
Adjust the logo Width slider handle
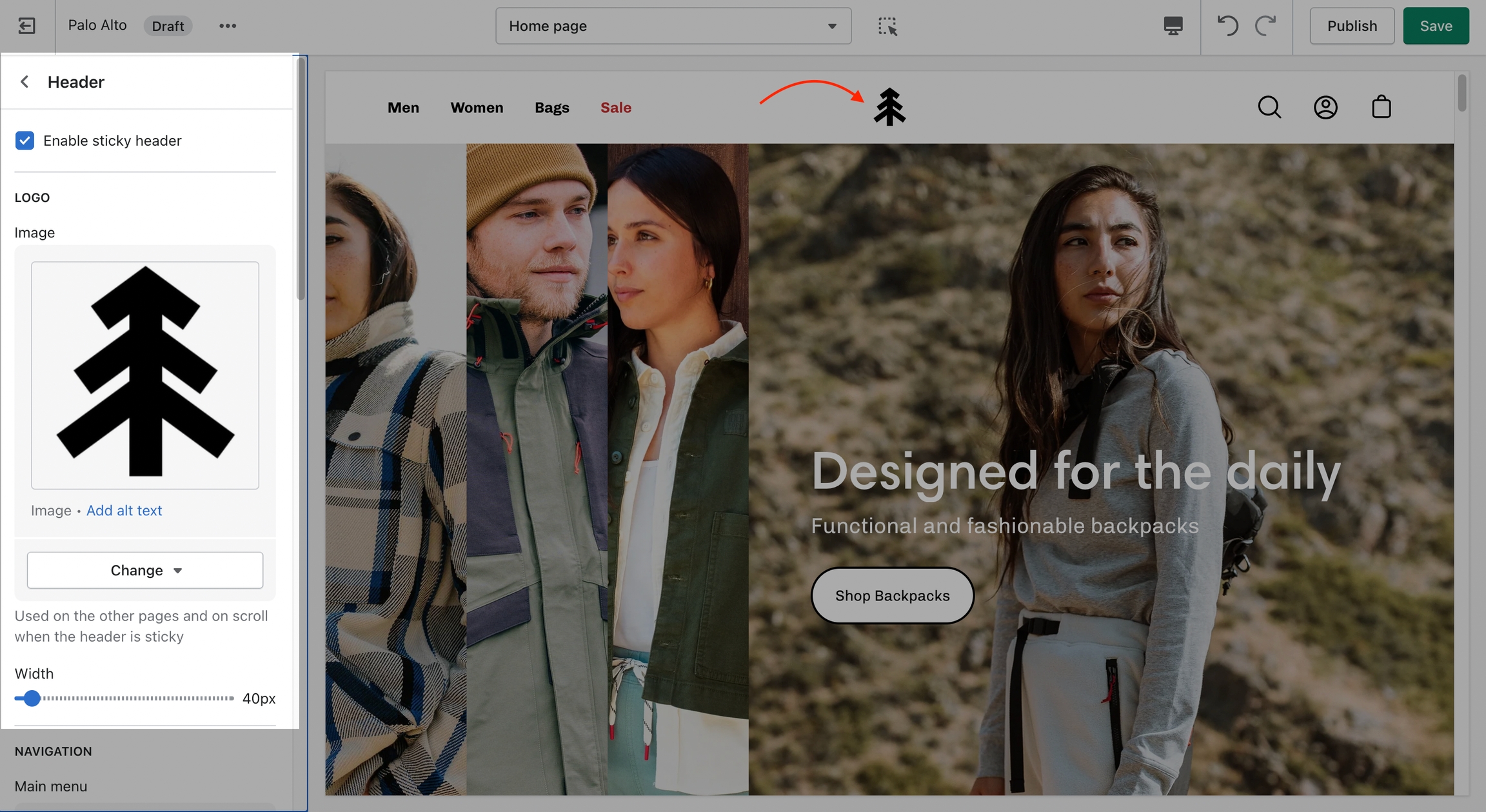click(31, 698)
